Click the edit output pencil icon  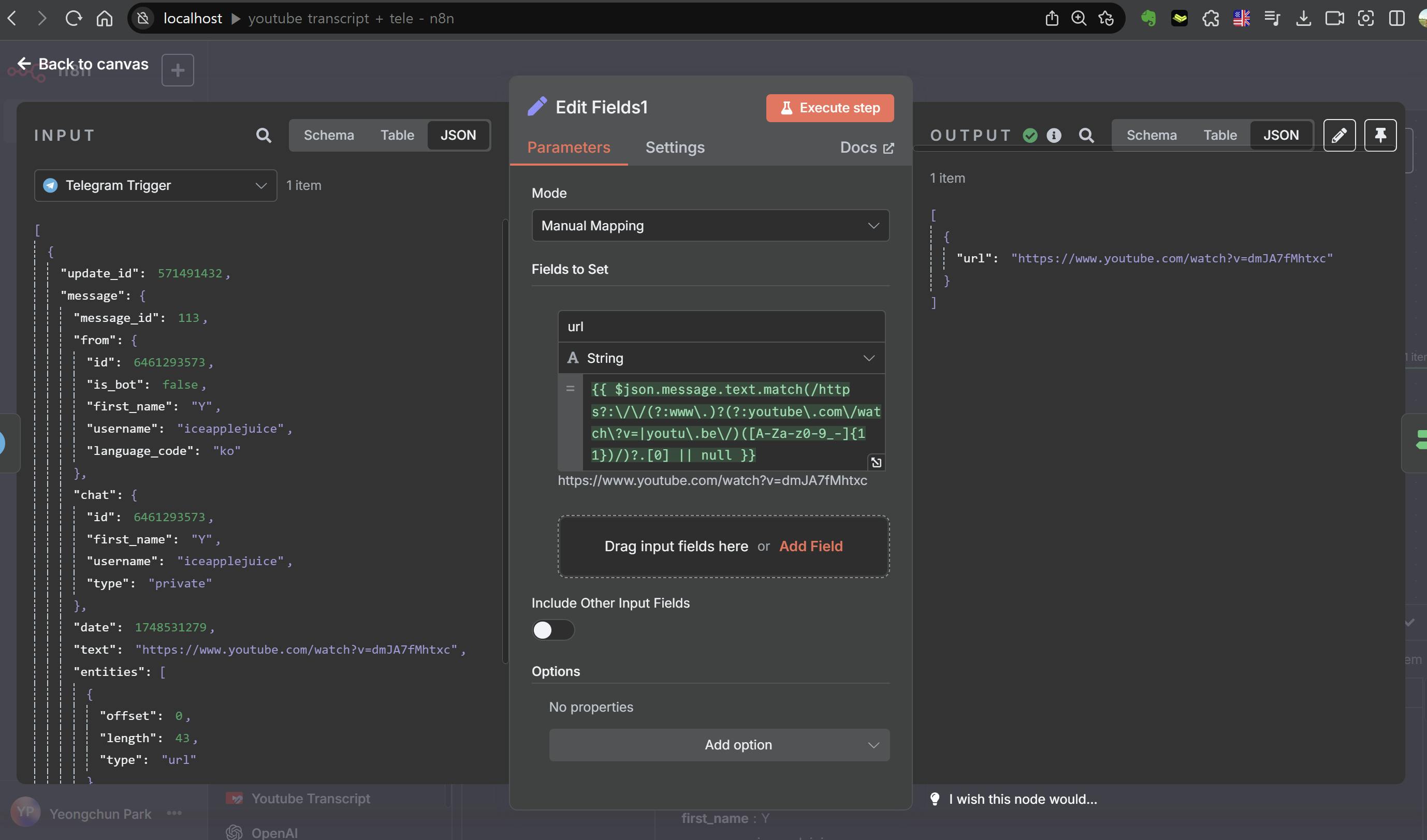[x=1339, y=135]
